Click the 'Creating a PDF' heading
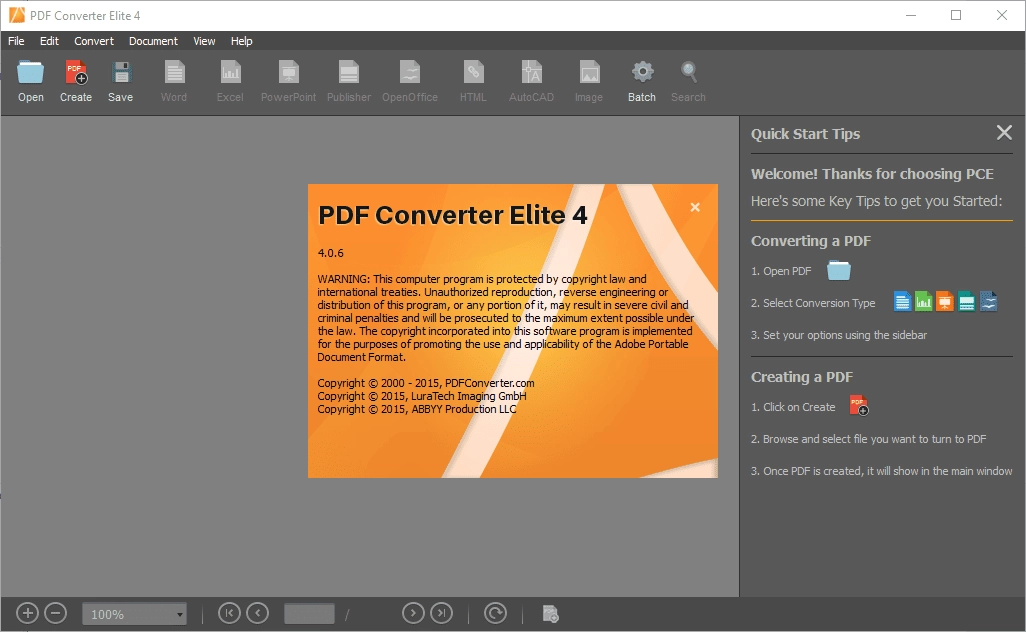Image resolution: width=1026 pixels, height=632 pixels. [x=802, y=377]
